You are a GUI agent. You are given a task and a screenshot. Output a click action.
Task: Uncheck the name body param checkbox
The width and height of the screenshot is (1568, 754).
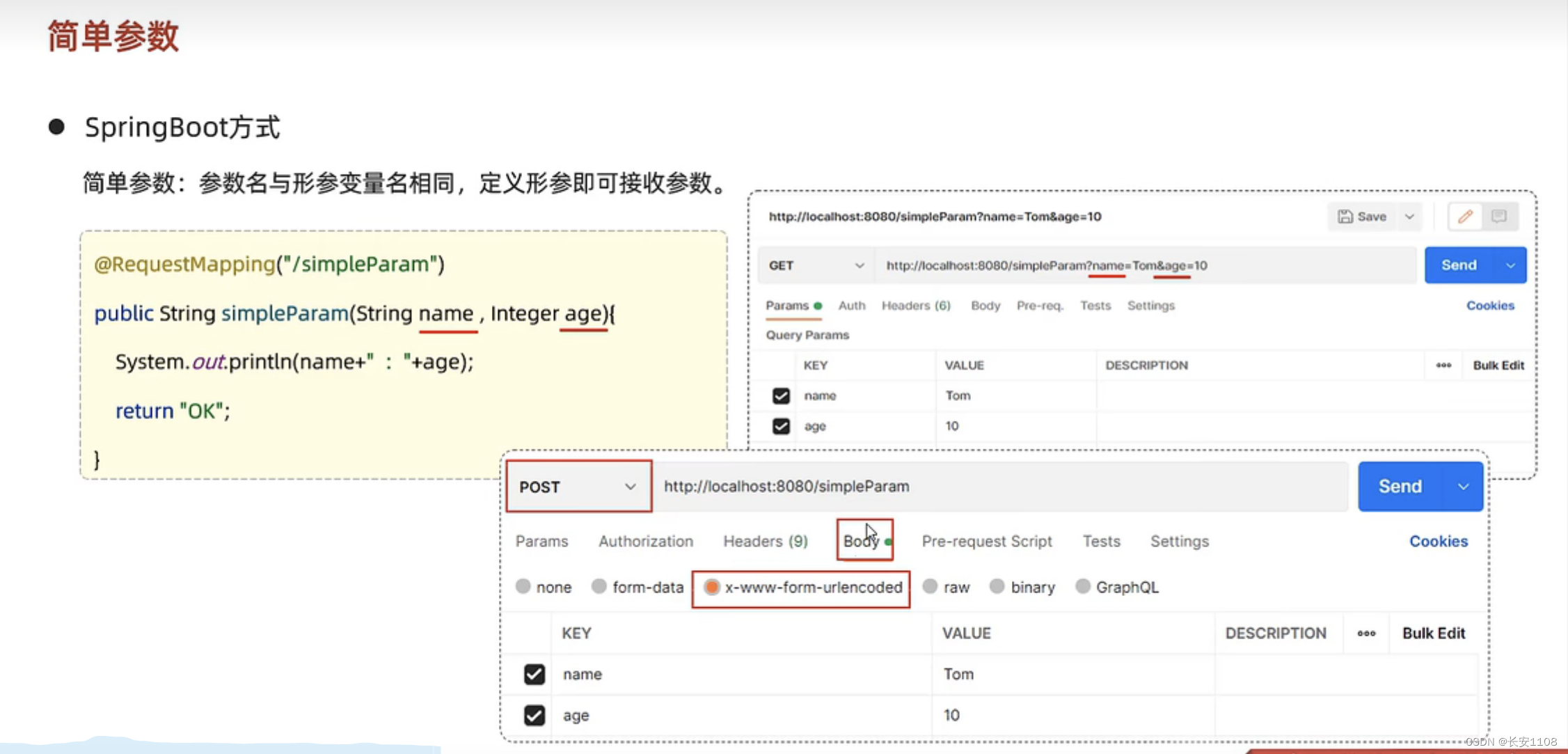click(534, 674)
